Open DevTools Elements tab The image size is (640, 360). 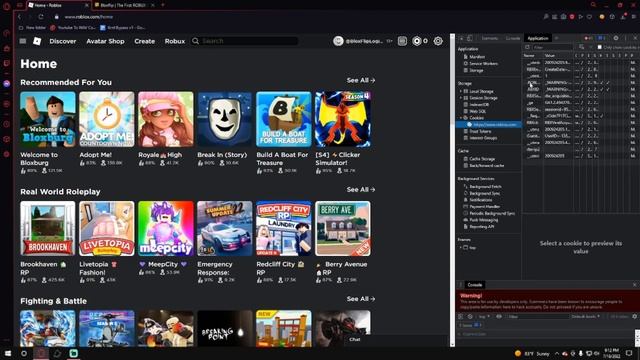(x=490, y=38)
